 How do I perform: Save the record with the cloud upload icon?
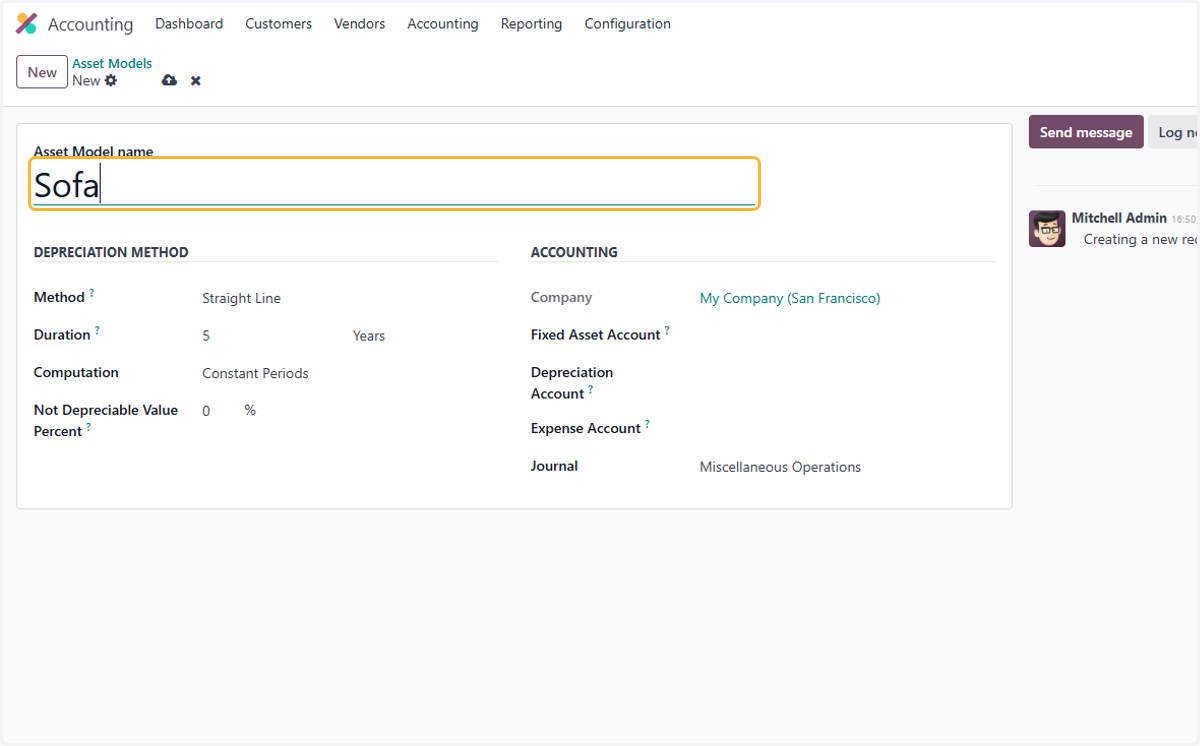[x=169, y=80]
